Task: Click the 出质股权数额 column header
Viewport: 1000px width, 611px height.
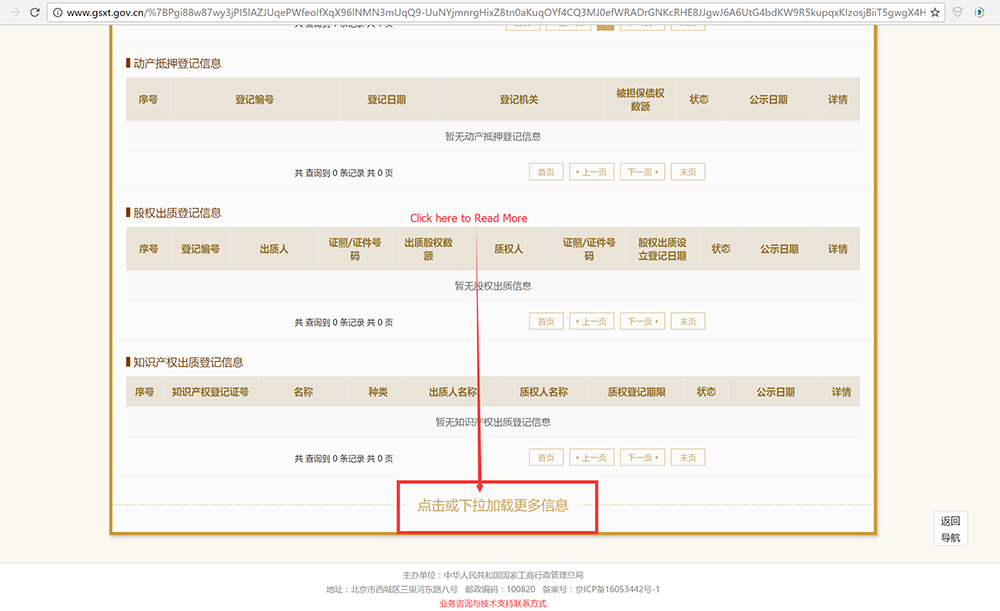Action: (x=429, y=249)
